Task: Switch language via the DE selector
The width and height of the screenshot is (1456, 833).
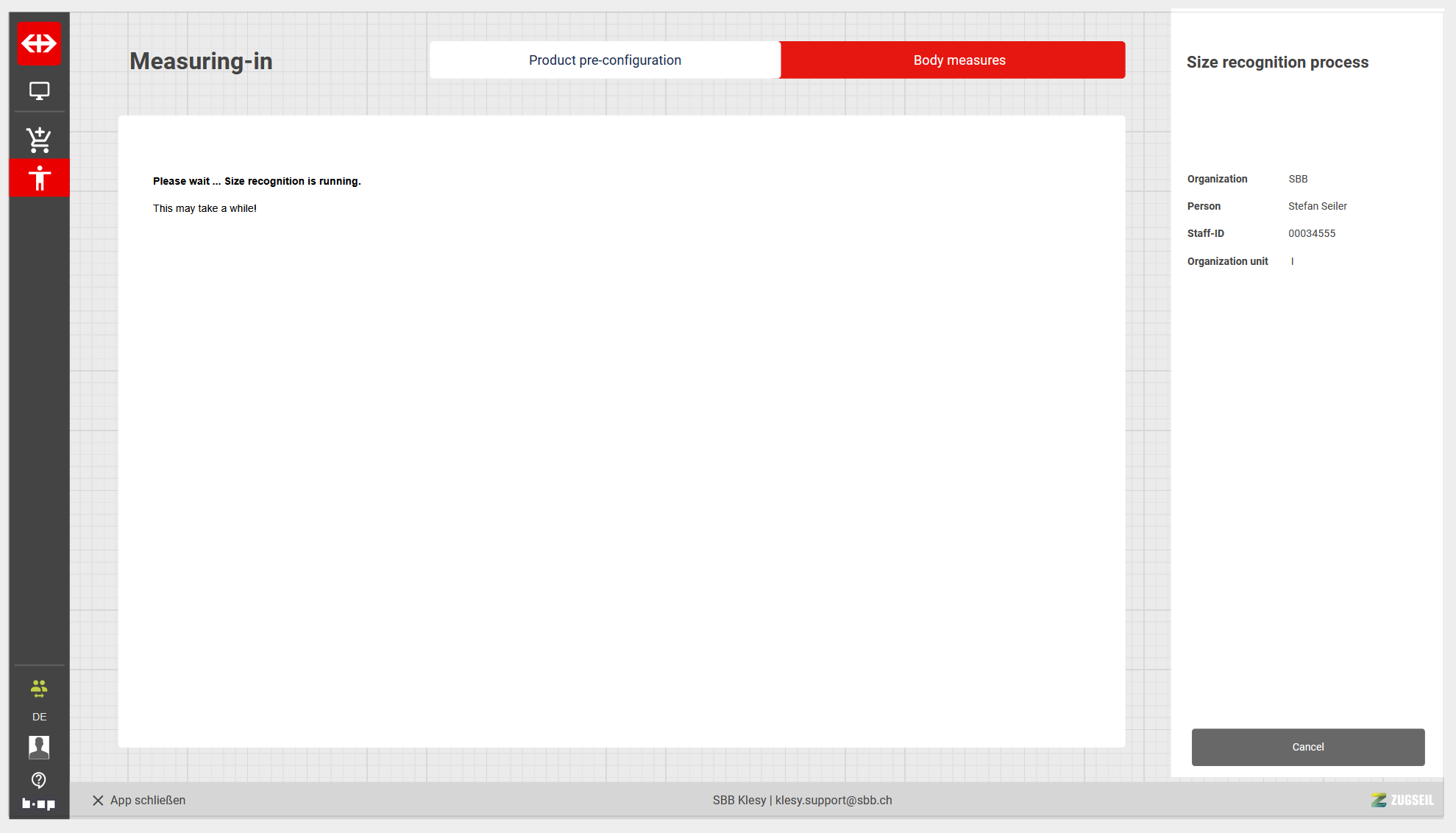Action: coord(39,717)
